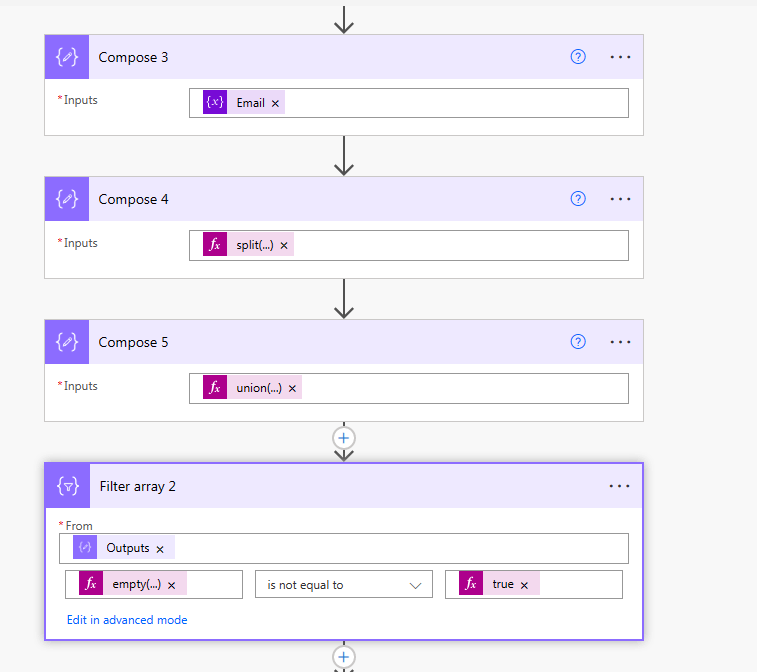Open help for Compose 3
757x672 pixels.
(x=578, y=57)
